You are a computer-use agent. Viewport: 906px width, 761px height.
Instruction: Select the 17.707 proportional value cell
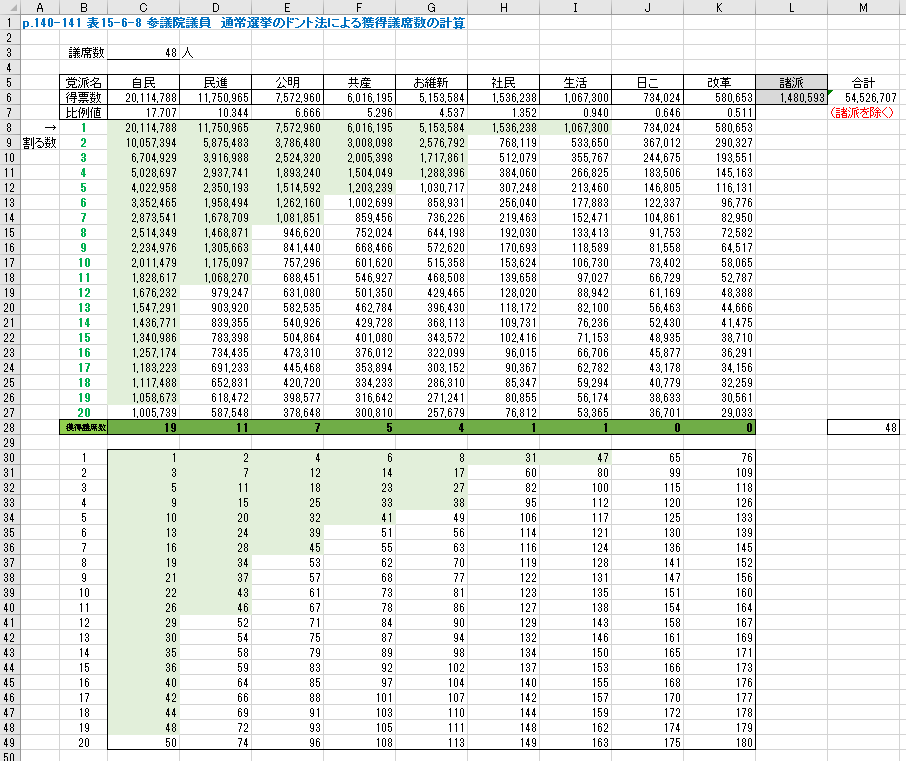tap(143, 113)
